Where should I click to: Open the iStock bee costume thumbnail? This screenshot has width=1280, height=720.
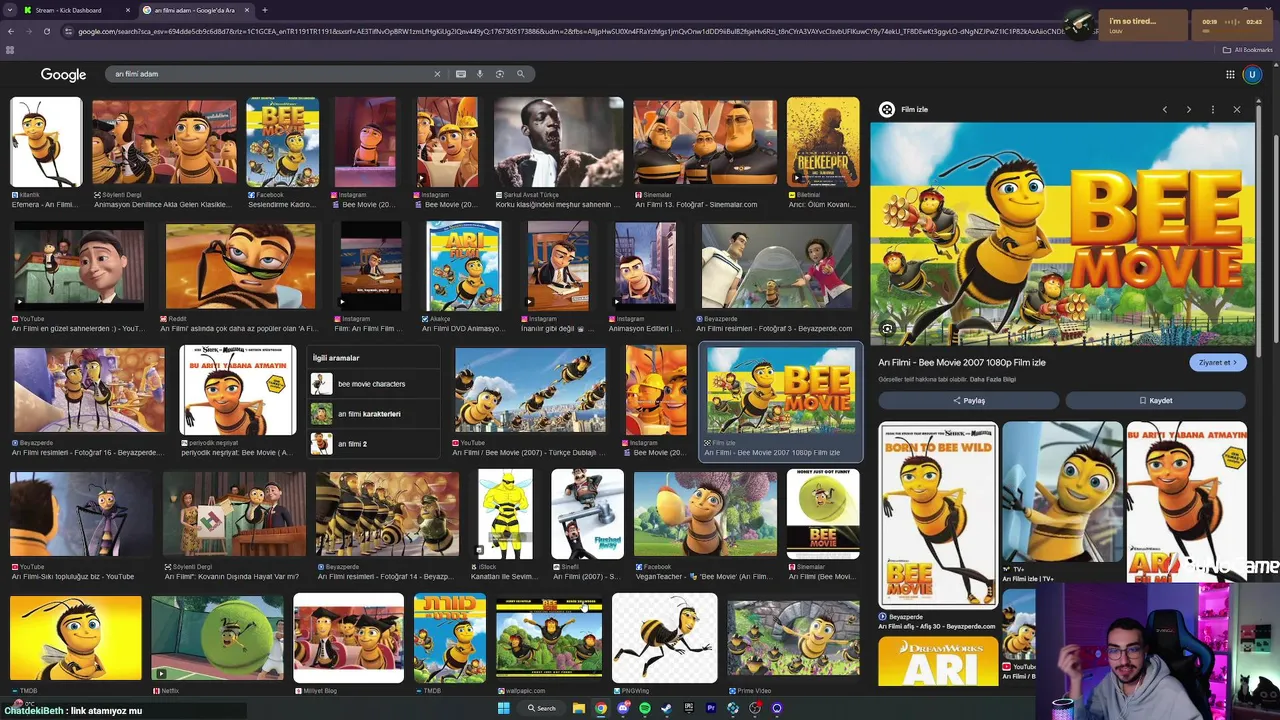click(x=506, y=514)
